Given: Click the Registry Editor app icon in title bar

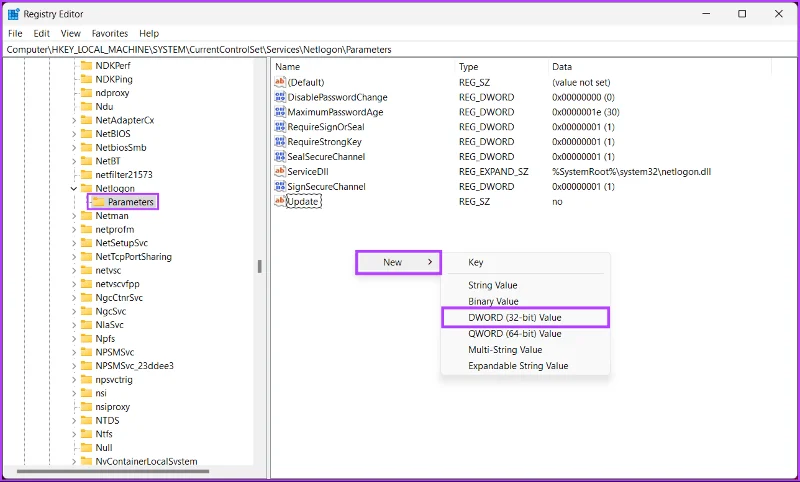Looking at the screenshot, I should [13, 14].
